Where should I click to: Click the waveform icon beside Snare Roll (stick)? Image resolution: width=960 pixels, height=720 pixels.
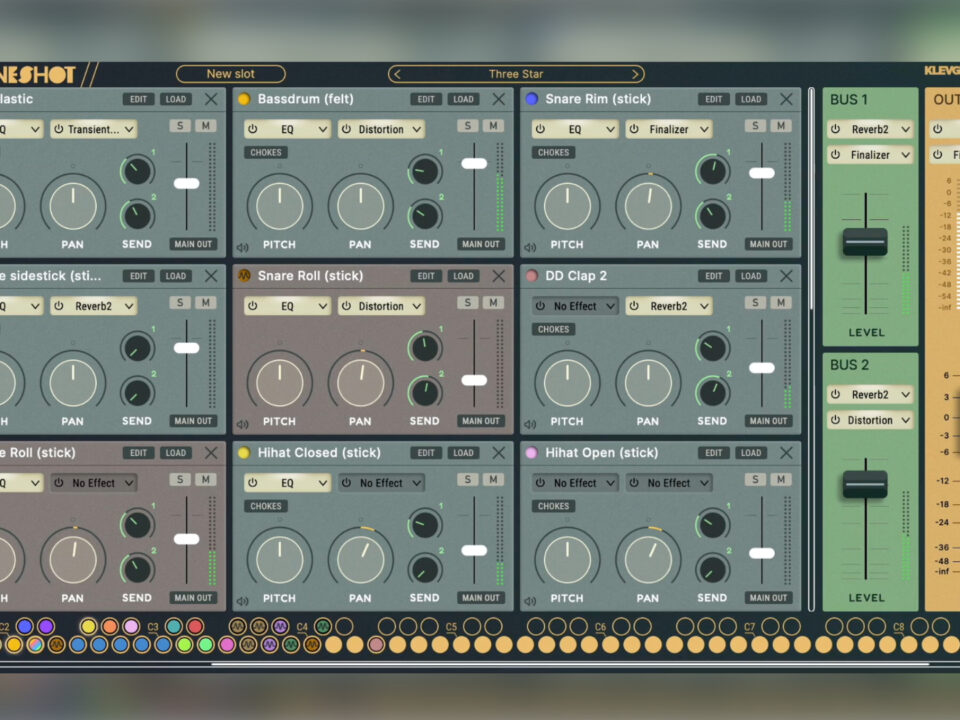point(243,276)
